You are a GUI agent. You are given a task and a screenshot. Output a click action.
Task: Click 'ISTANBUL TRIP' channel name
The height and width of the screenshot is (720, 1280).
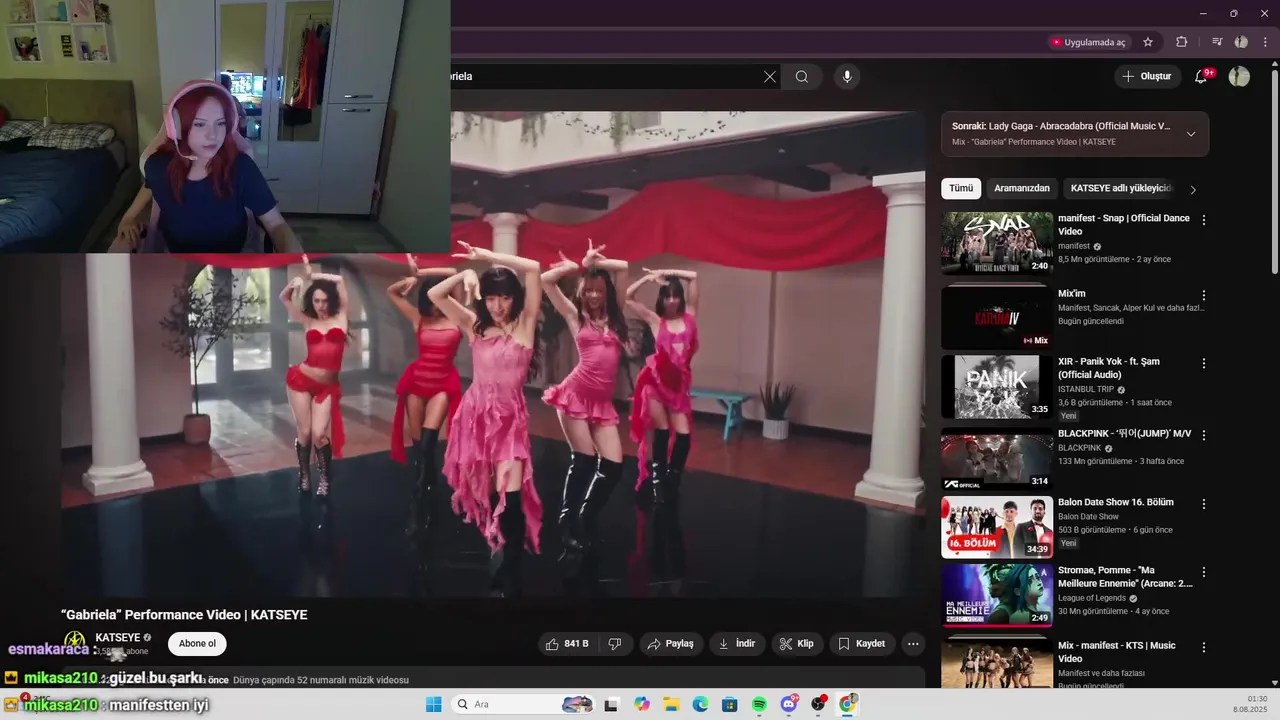1085,389
